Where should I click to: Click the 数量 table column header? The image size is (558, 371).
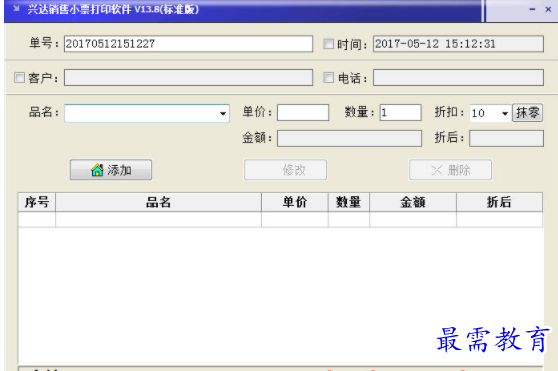349,202
